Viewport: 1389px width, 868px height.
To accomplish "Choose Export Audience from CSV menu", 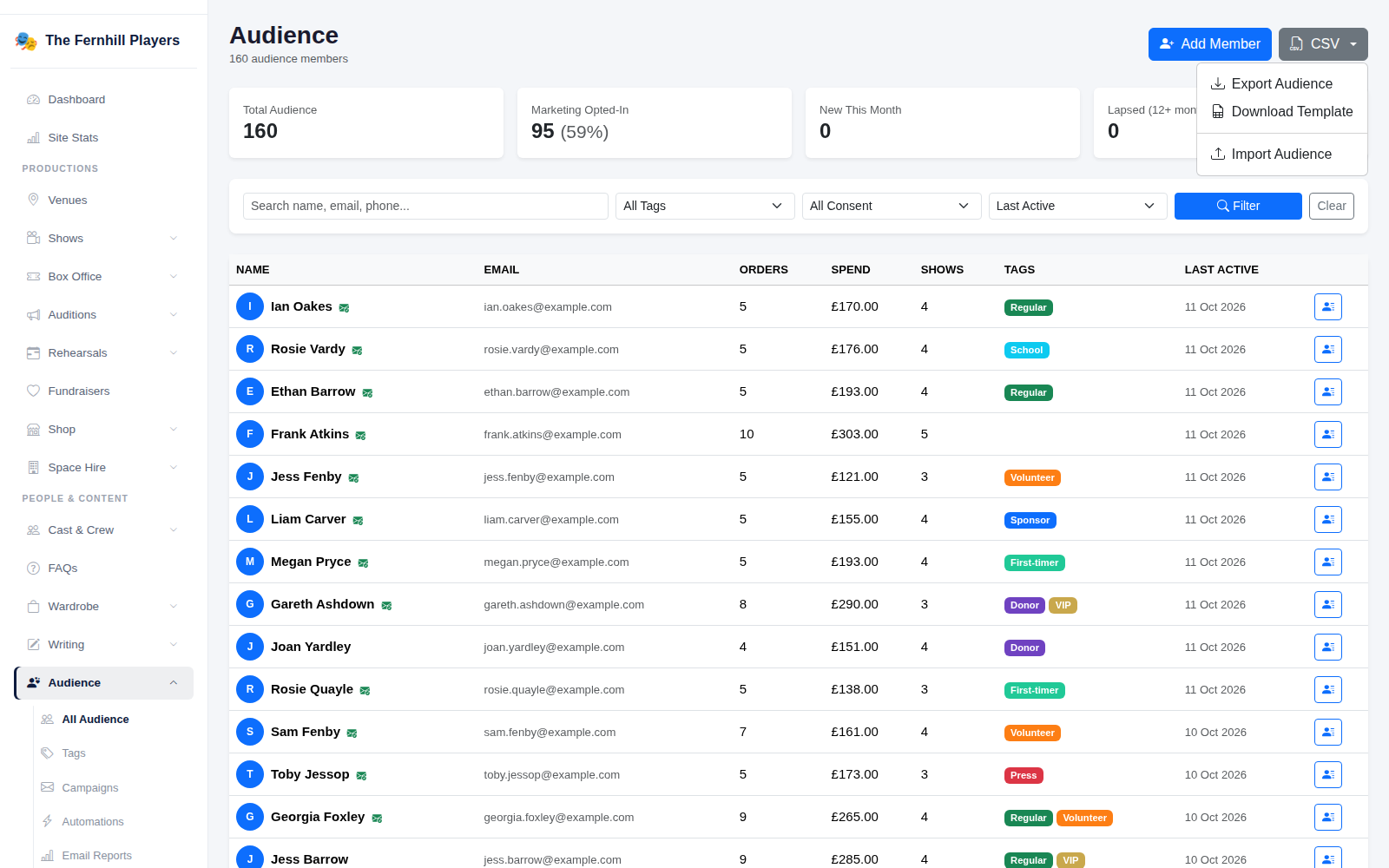I will (1282, 84).
